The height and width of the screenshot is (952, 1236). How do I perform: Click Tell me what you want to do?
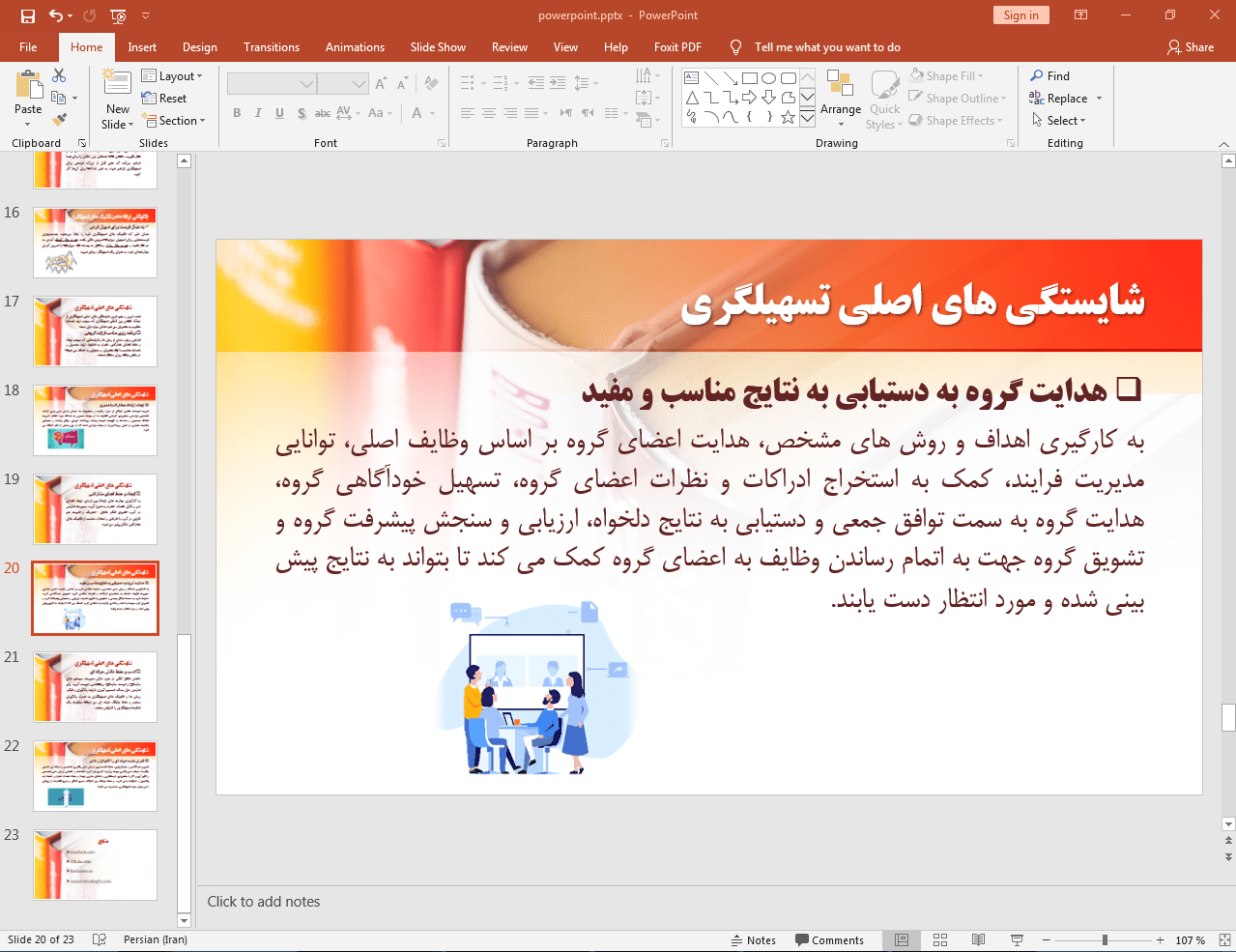click(x=827, y=46)
